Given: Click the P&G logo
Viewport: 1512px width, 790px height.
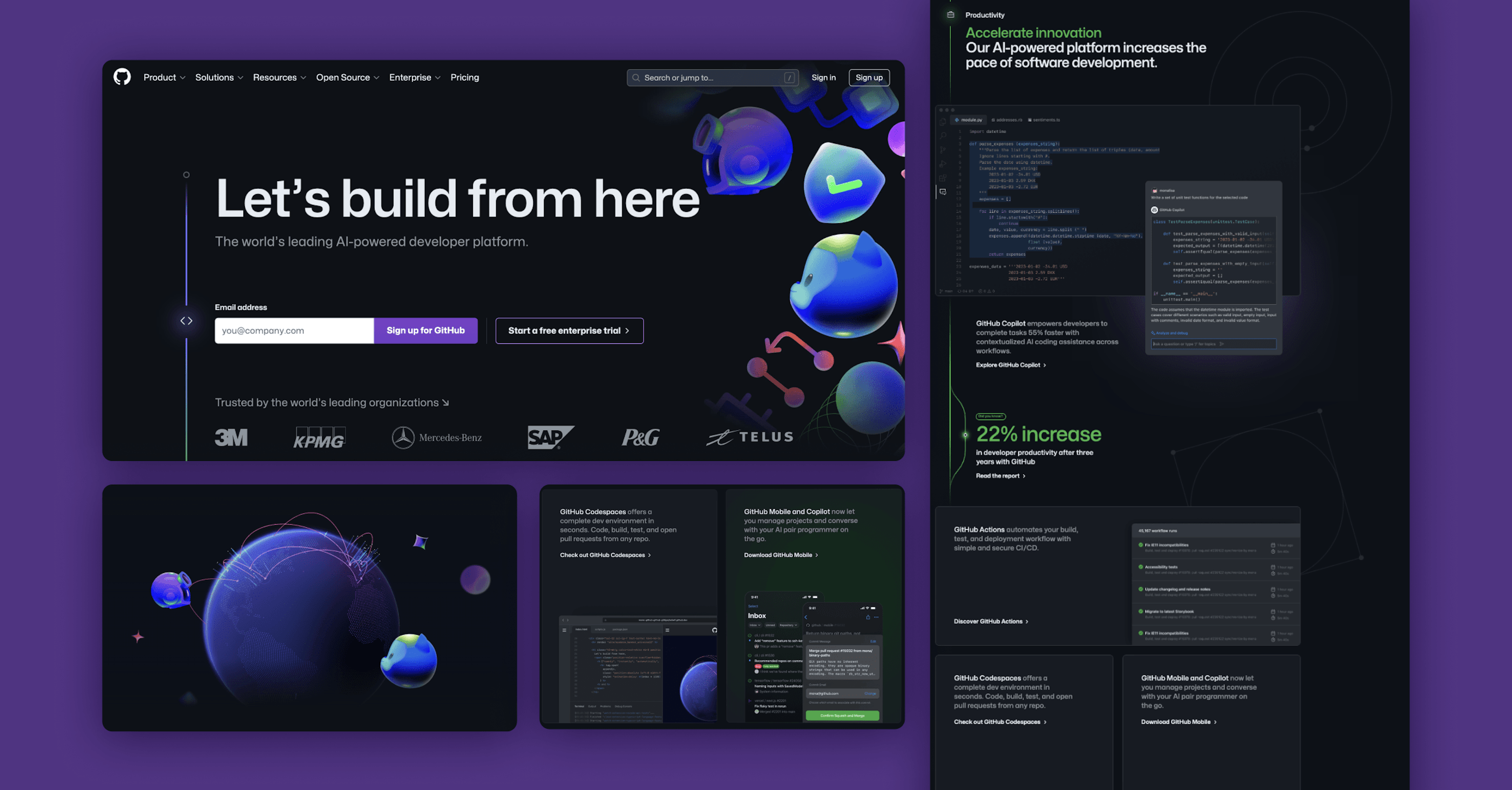Looking at the screenshot, I should click(641, 437).
